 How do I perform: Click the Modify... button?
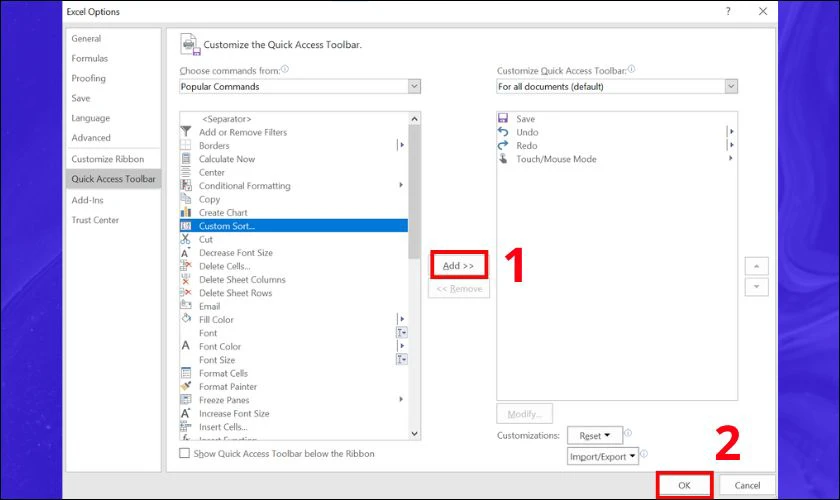(524, 414)
